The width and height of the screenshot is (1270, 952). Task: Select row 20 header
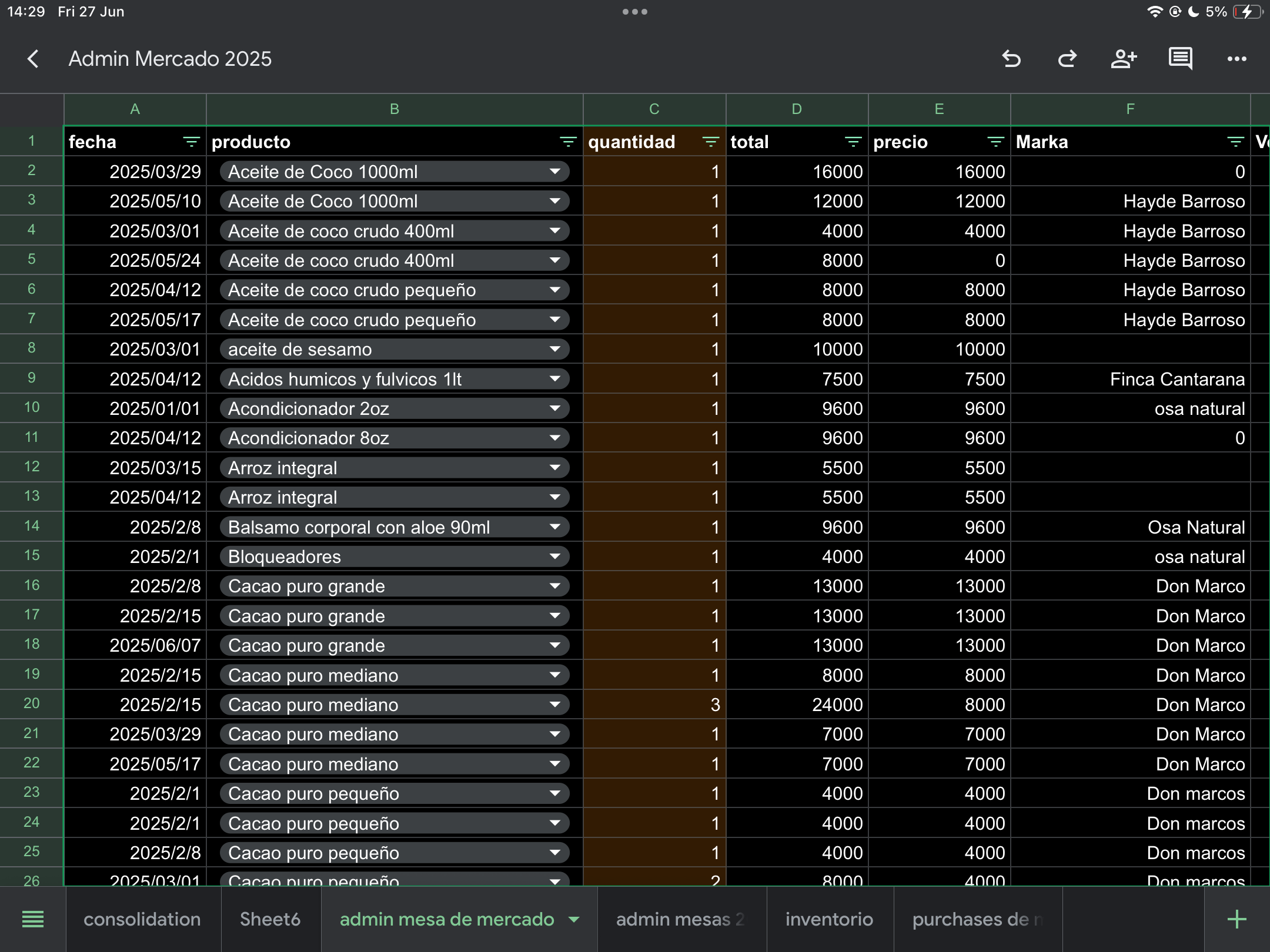[32, 704]
